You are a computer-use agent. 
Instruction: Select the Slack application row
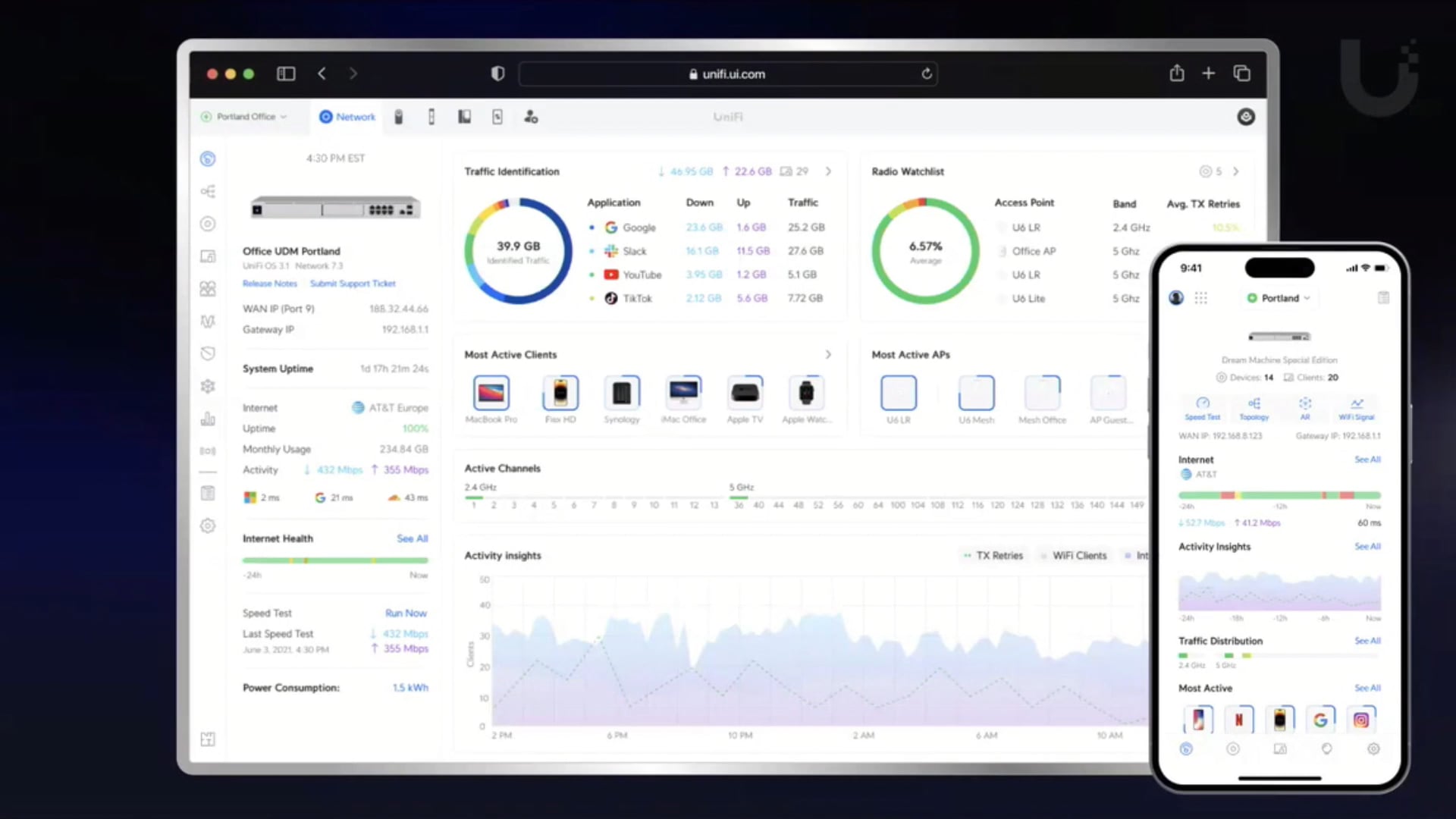point(707,251)
